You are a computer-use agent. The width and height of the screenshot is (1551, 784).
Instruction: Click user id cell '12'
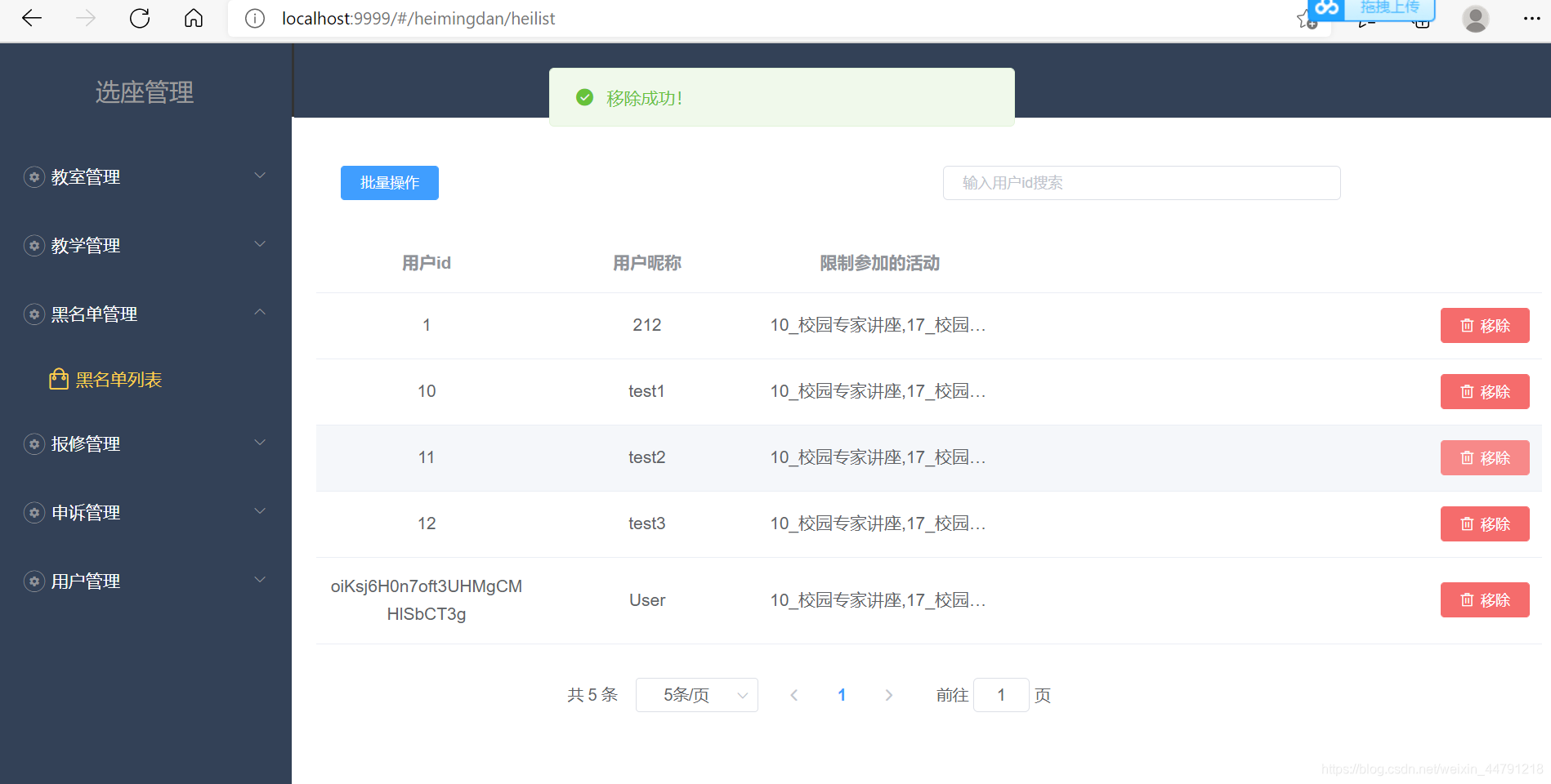pyautogui.click(x=427, y=523)
